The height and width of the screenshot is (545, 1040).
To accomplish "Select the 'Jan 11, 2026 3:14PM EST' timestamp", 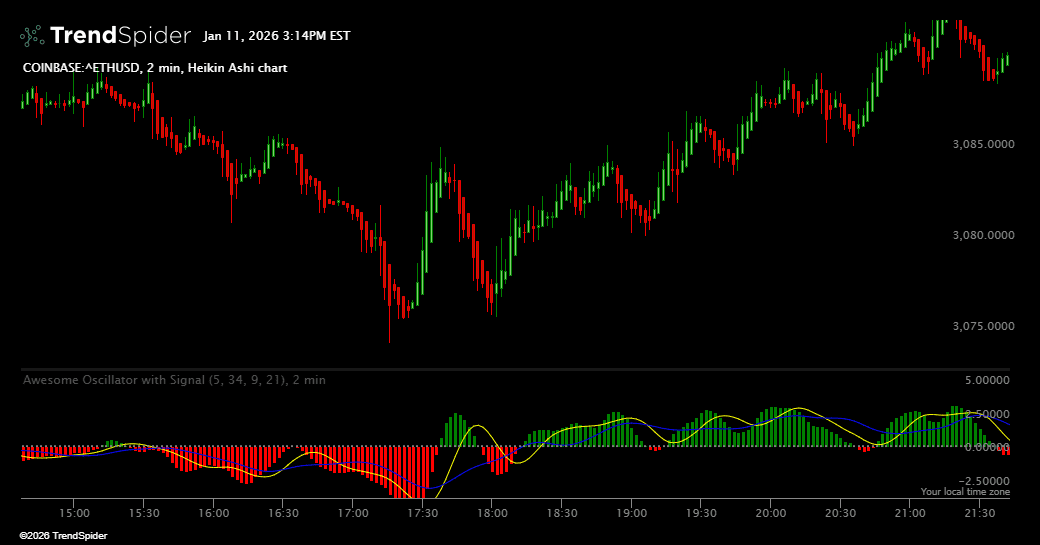I will tap(277, 36).
